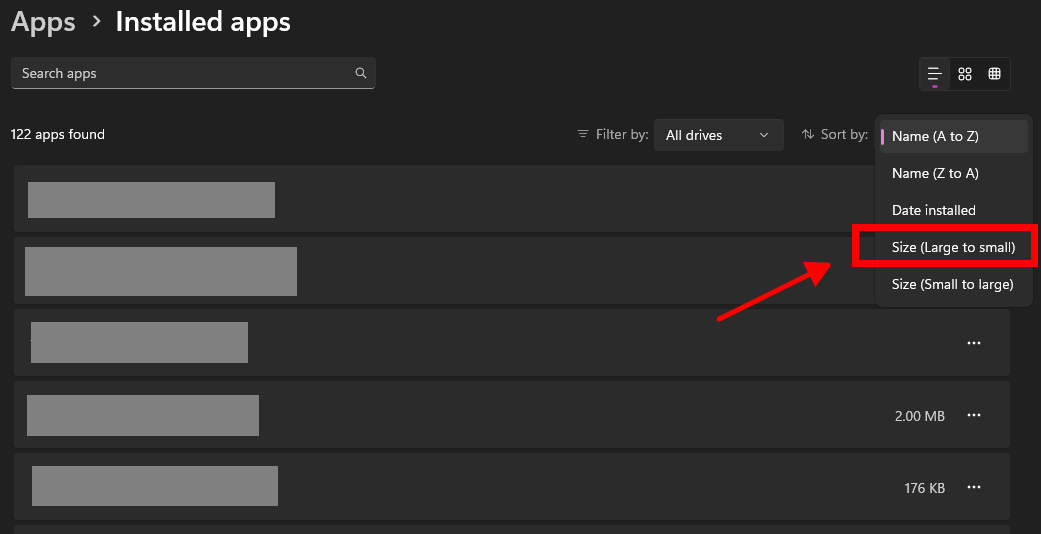Open three-dot menu on the third app row
The width and height of the screenshot is (1041, 534).
click(973, 343)
